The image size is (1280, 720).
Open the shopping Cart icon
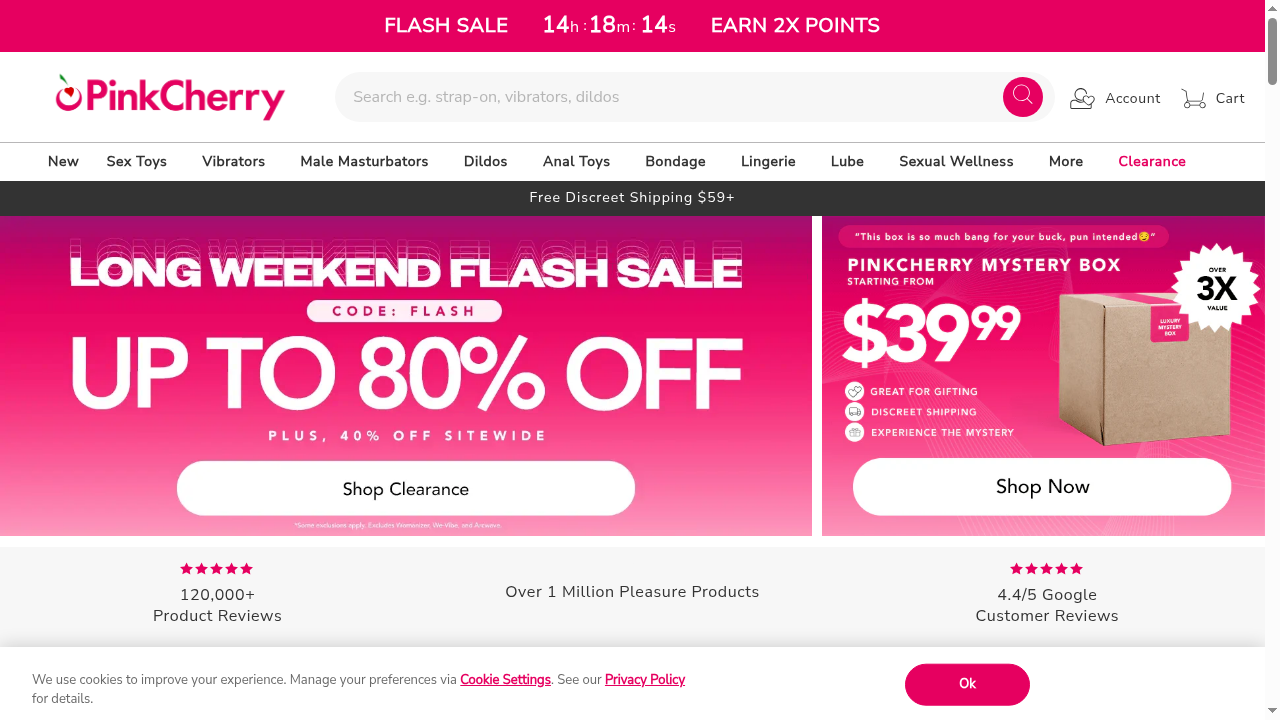[x=1193, y=98]
